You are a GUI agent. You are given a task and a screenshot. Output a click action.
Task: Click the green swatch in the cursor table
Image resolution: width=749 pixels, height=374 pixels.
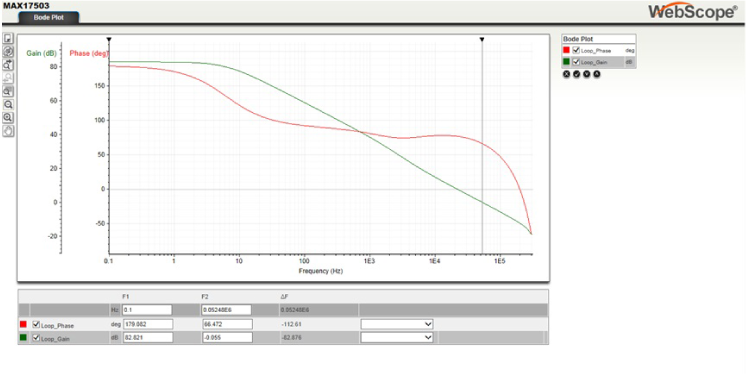tap(23, 338)
